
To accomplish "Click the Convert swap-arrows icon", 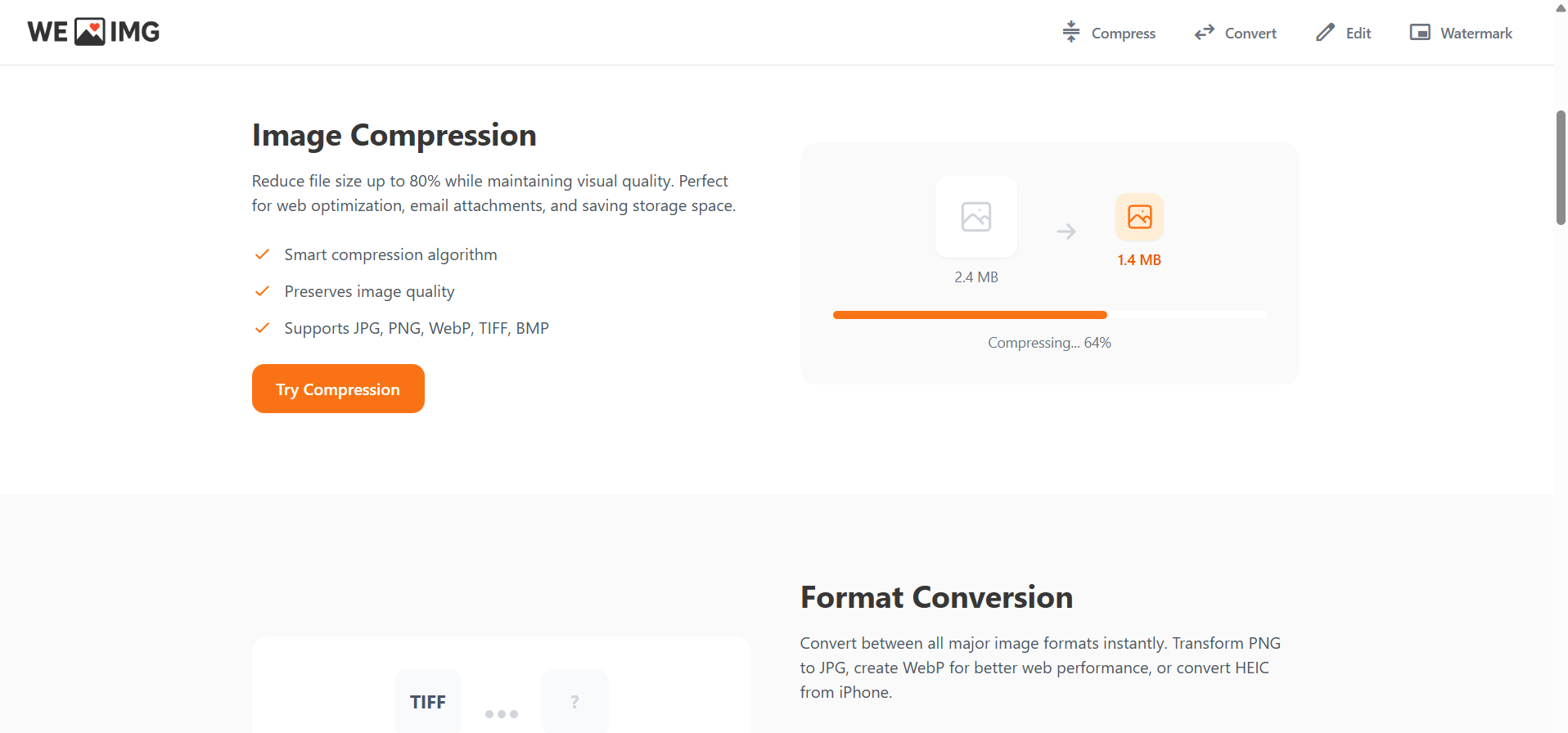I will coord(1204,32).
